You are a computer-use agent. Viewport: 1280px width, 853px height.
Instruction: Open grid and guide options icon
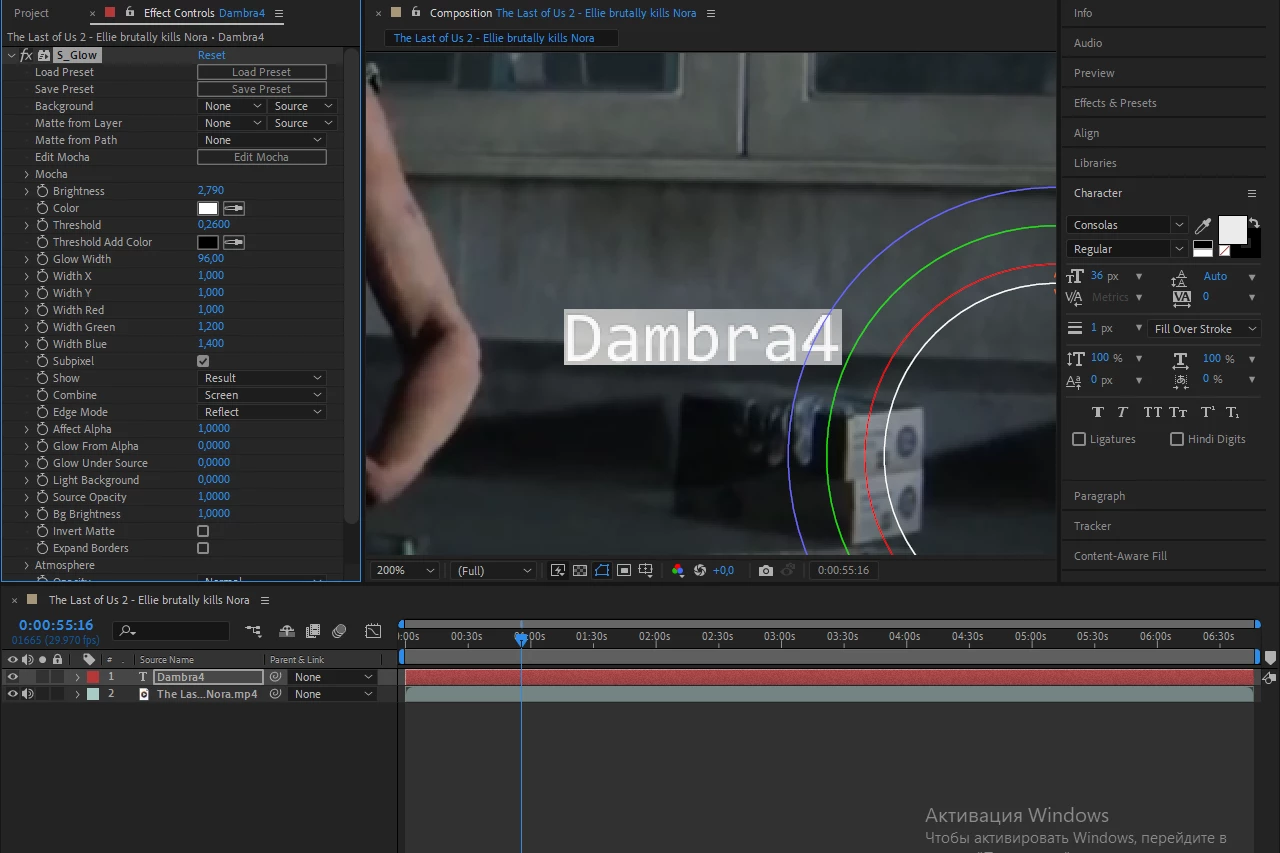646,570
